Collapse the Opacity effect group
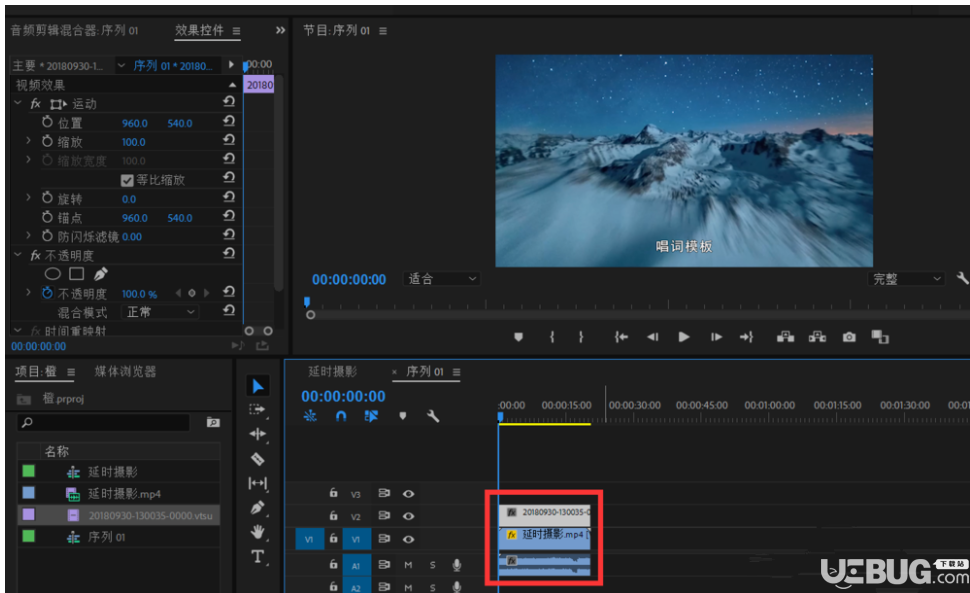The image size is (970, 593). (18, 254)
